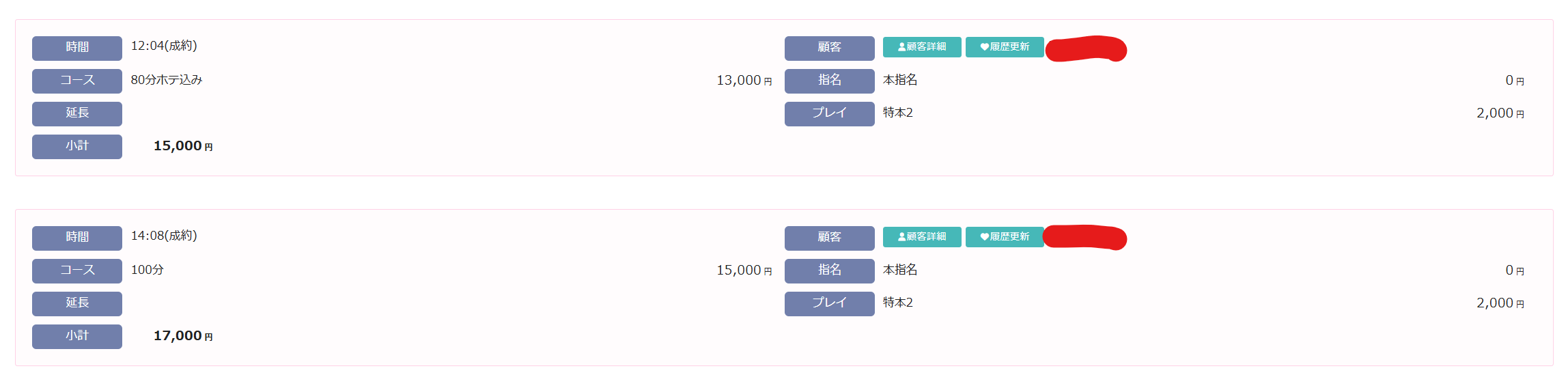
Task: Select the 時間 label of 12:04 entry
Action: (77, 48)
